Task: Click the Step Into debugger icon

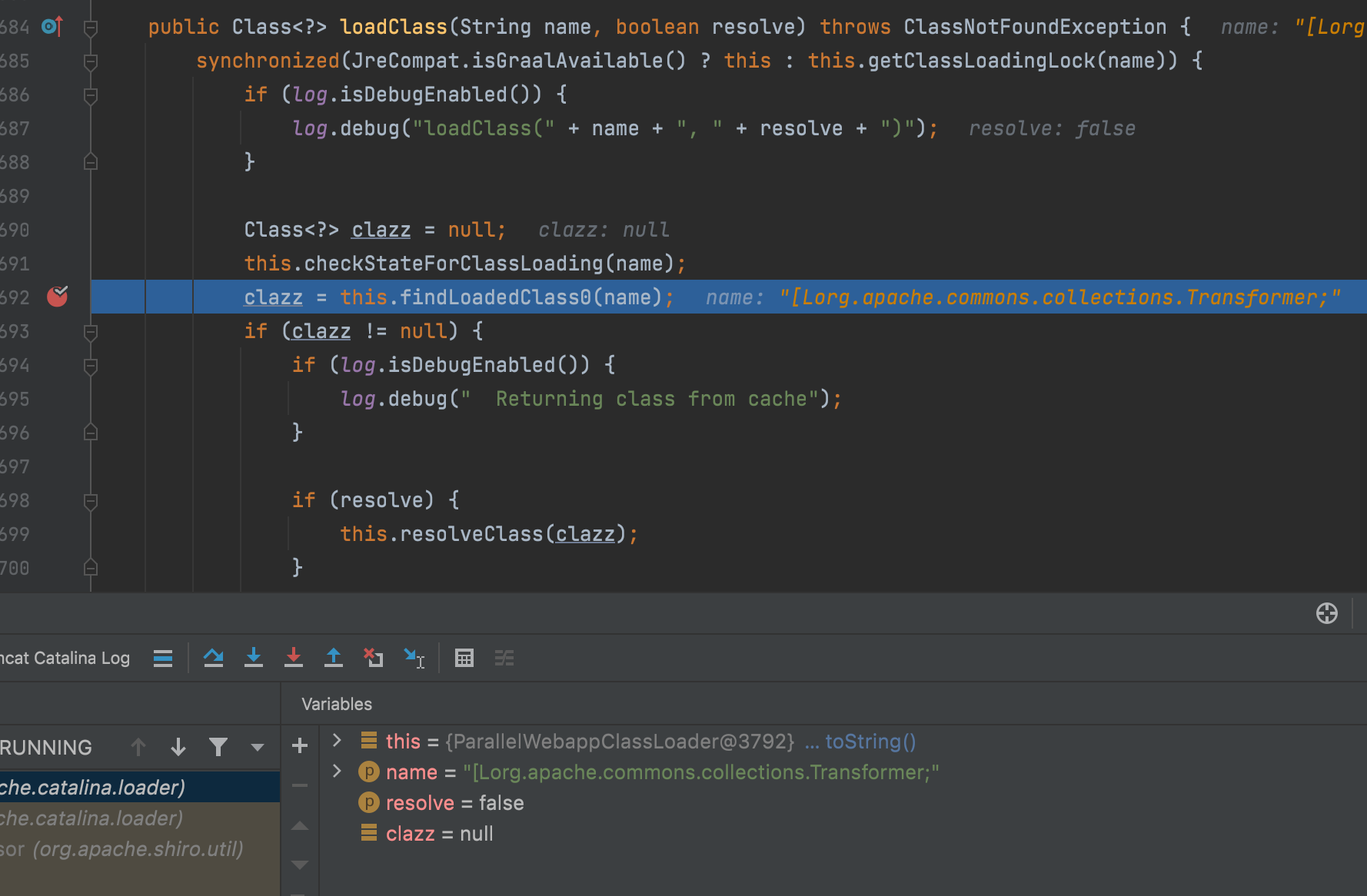Action: (x=254, y=658)
